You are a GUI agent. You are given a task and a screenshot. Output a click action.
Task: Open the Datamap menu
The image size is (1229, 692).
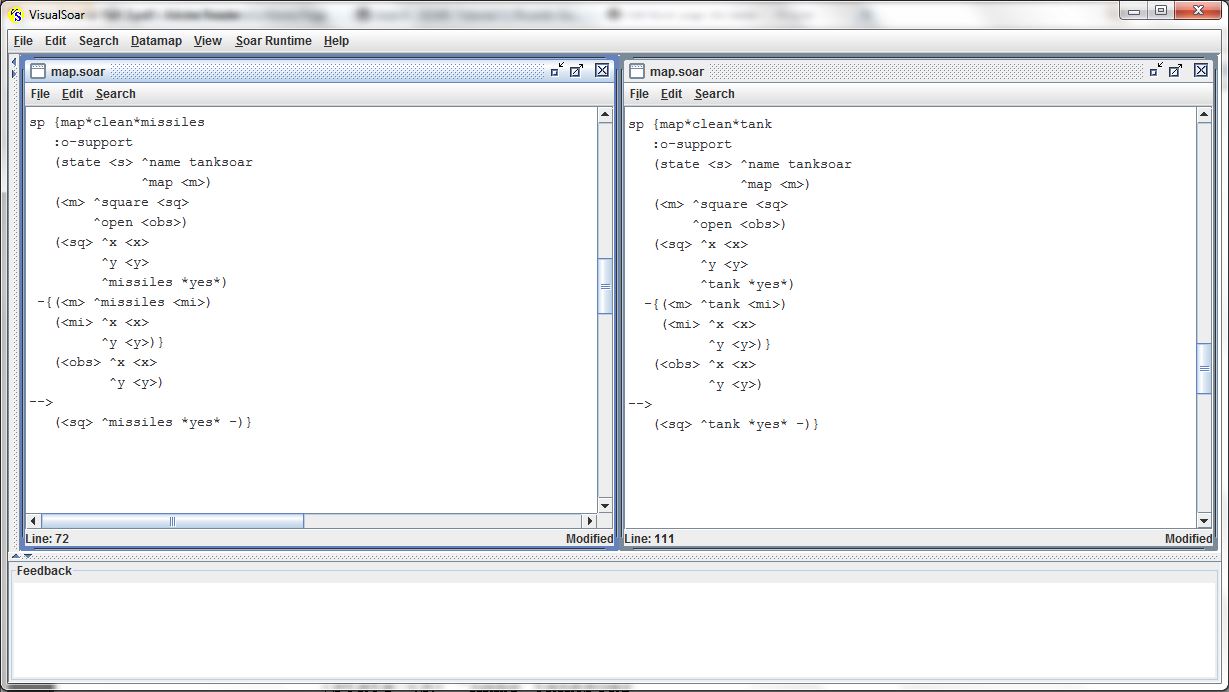coord(156,41)
